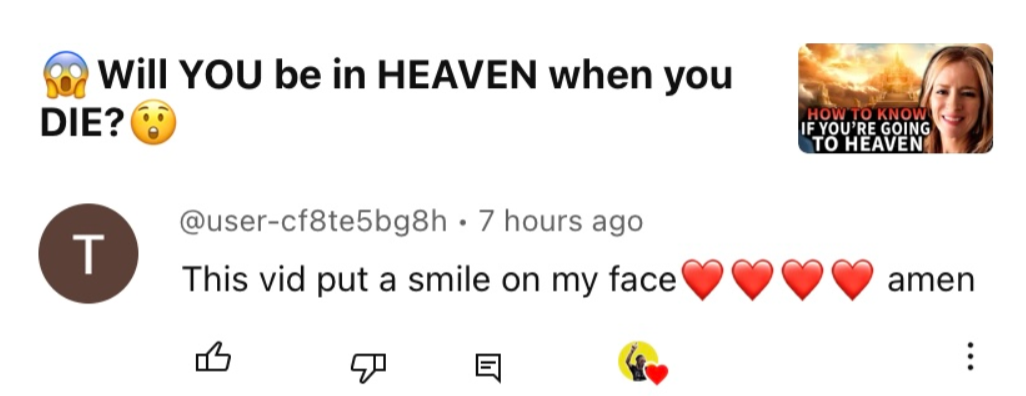Open the heaven video thumbnail
Viewport: 1026px width, 396px height.
(895, 98)
